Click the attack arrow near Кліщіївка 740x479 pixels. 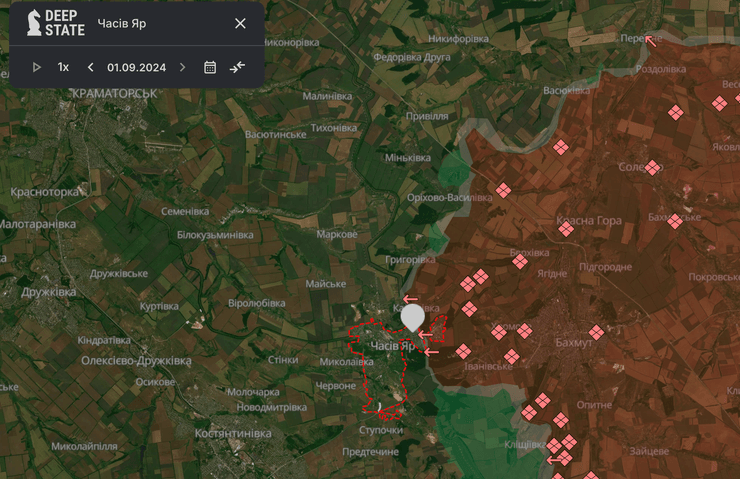click(x=553, y=460)
